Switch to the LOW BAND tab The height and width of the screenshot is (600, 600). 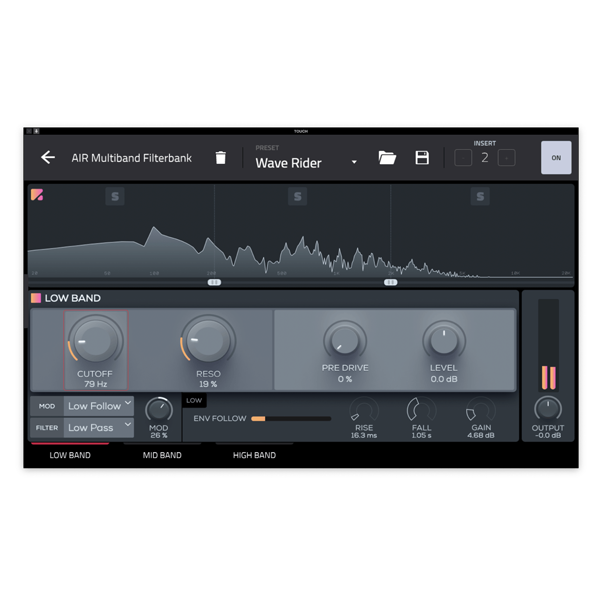[70, 455]
